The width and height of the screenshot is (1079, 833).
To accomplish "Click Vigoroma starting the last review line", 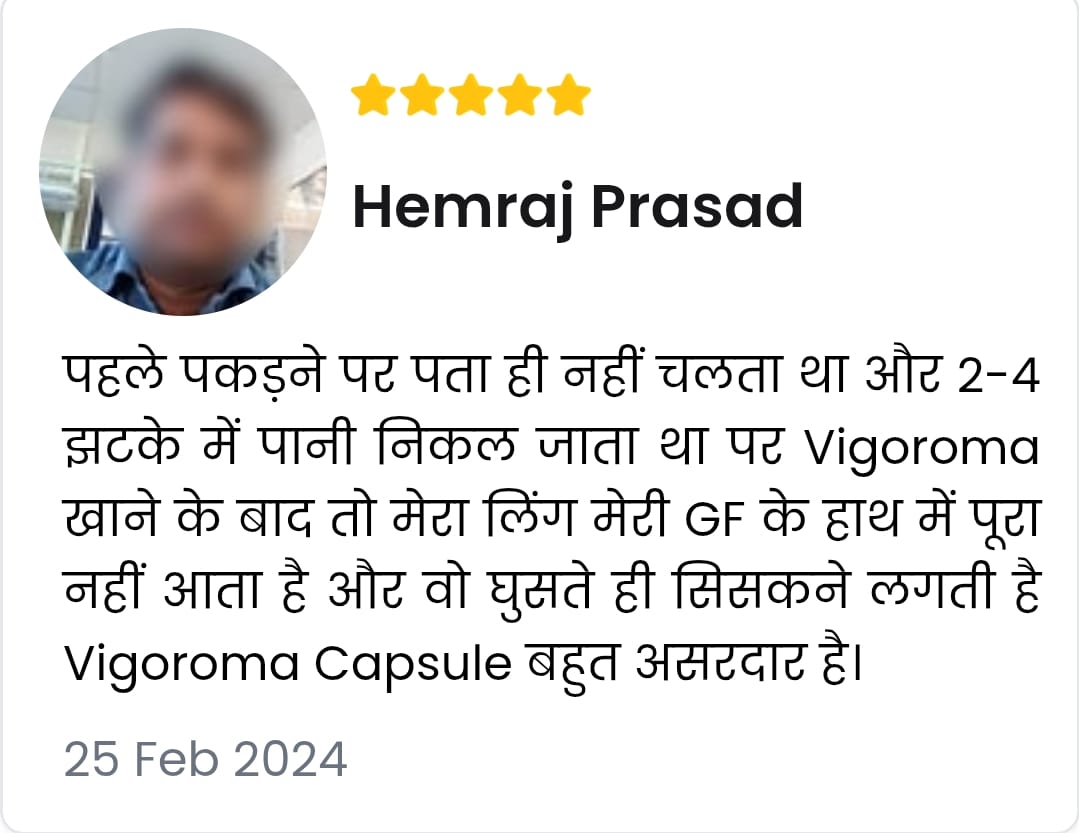I will coord(182,665).
